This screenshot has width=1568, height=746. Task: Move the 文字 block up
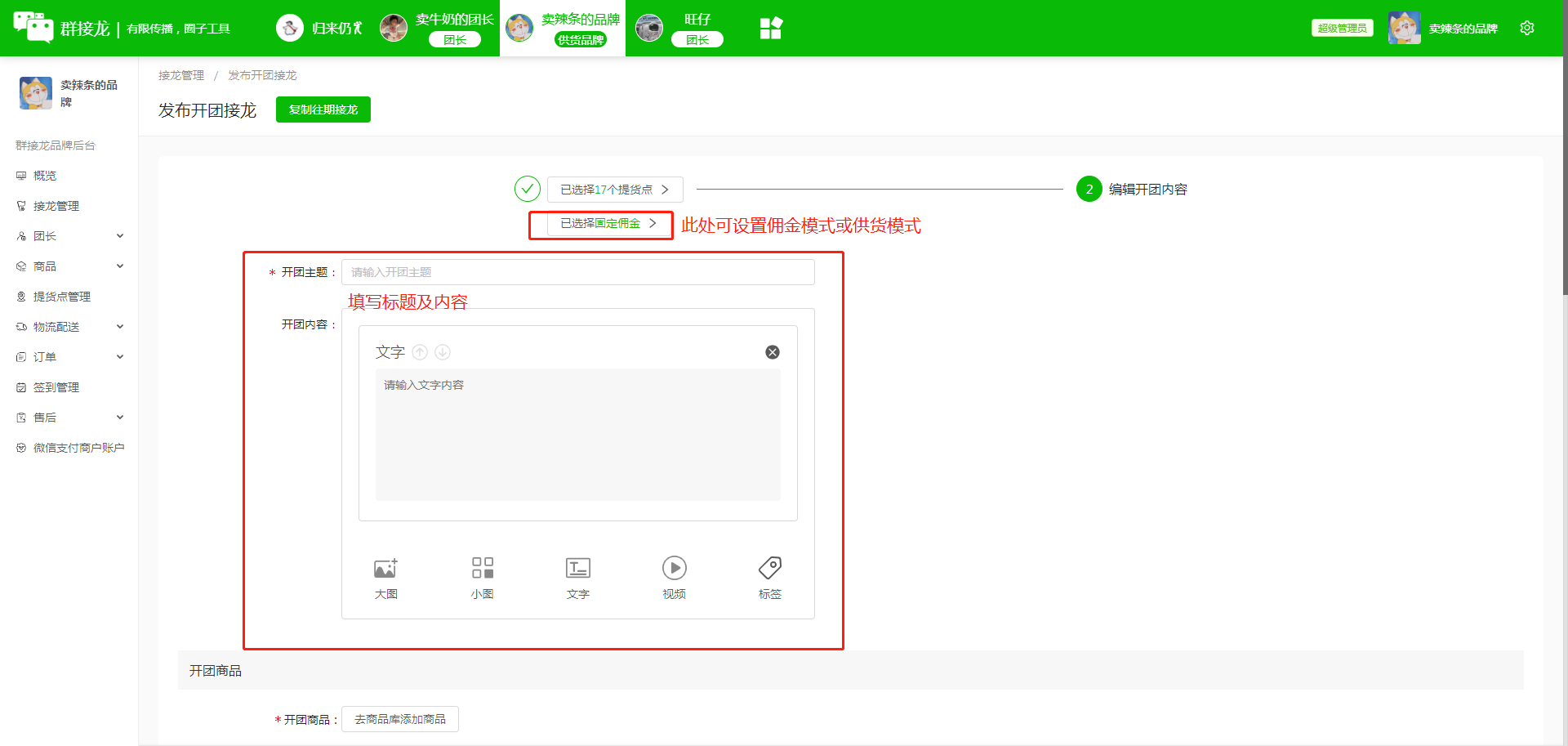tap(420, 352)
